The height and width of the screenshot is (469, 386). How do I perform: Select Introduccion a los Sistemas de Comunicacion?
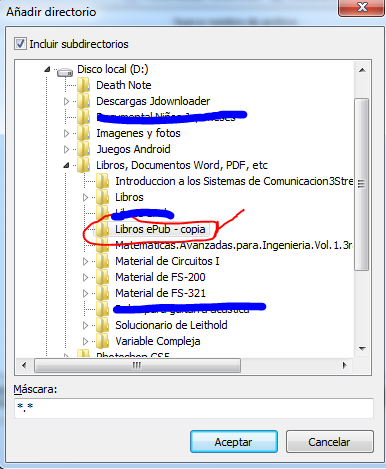pyautogui.click(x=234, y=181)
